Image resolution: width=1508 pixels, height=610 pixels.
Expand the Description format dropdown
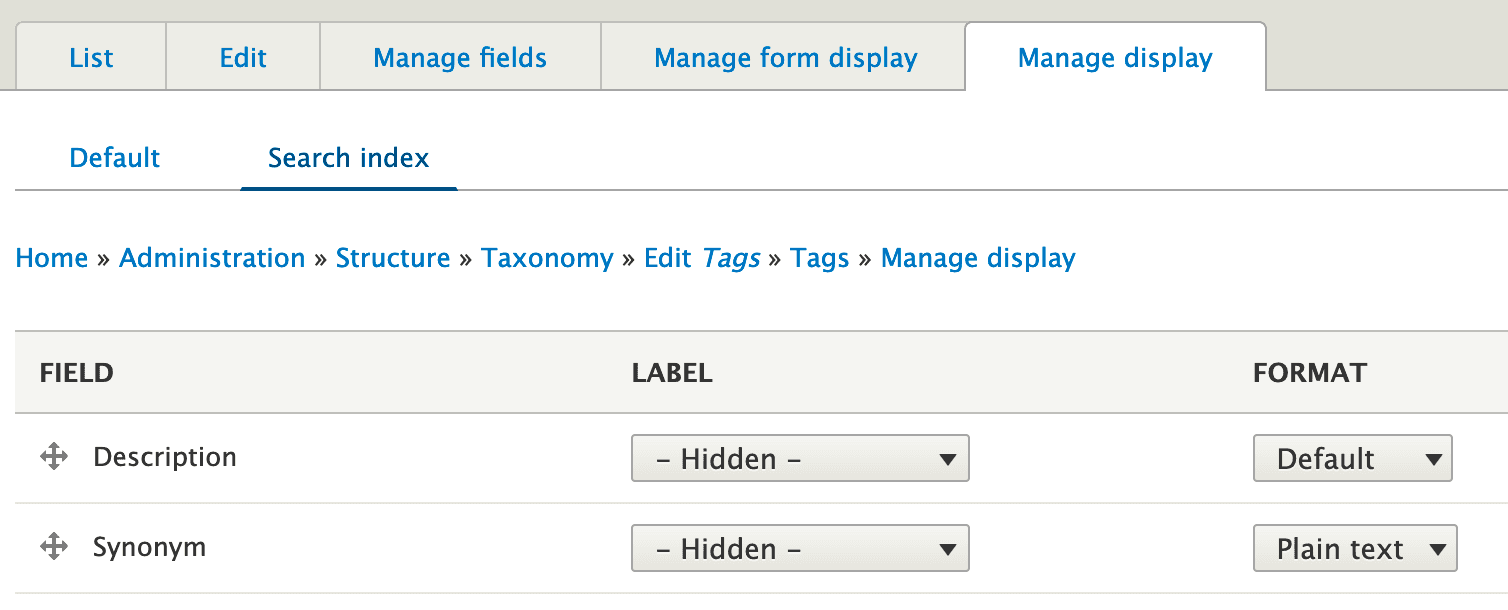click(x=1352, y=459)
